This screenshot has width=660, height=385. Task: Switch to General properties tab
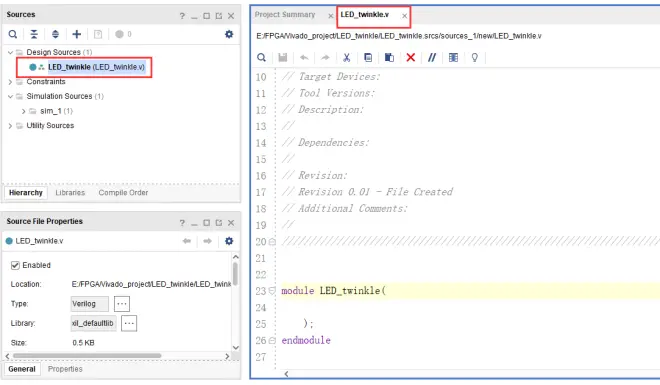point(22,369)
